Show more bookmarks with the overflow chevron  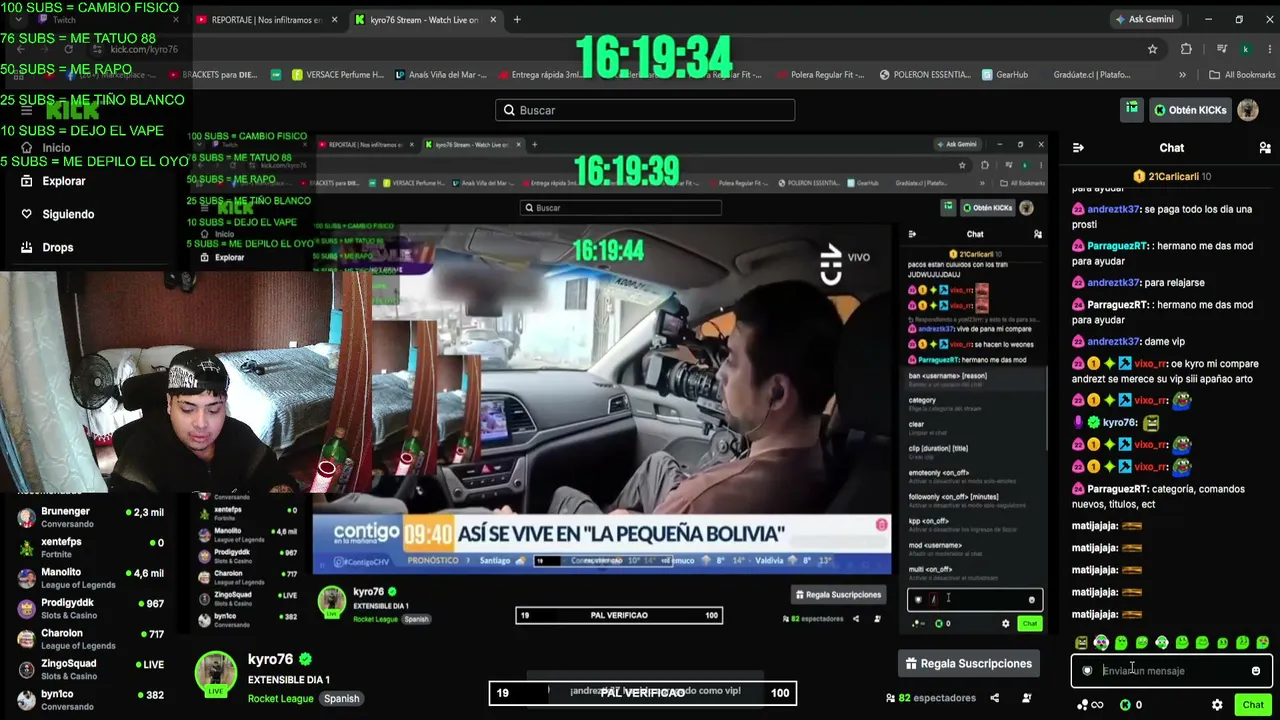pyautogui.click(x=1182, y=74)
